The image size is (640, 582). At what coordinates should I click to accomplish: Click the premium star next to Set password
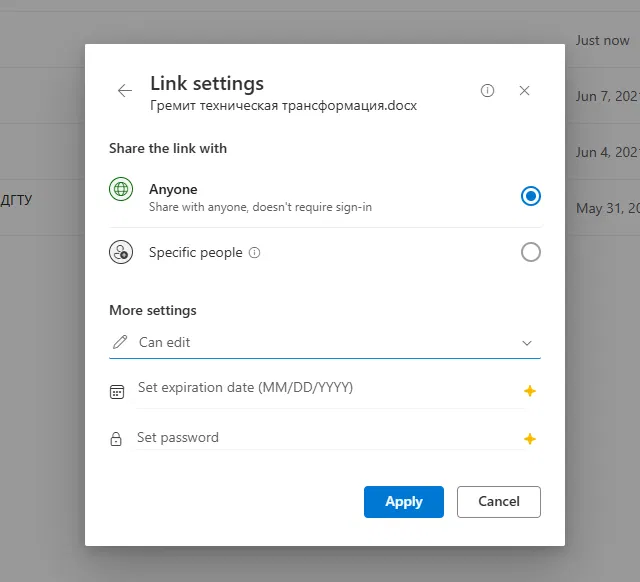tap(530, 439)
